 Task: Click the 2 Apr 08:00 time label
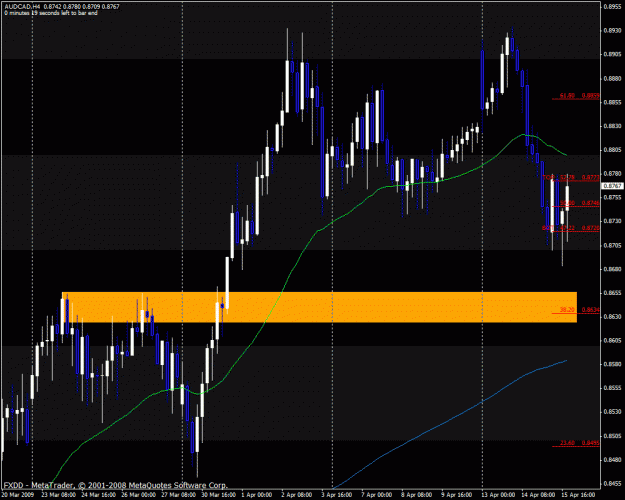297,495
